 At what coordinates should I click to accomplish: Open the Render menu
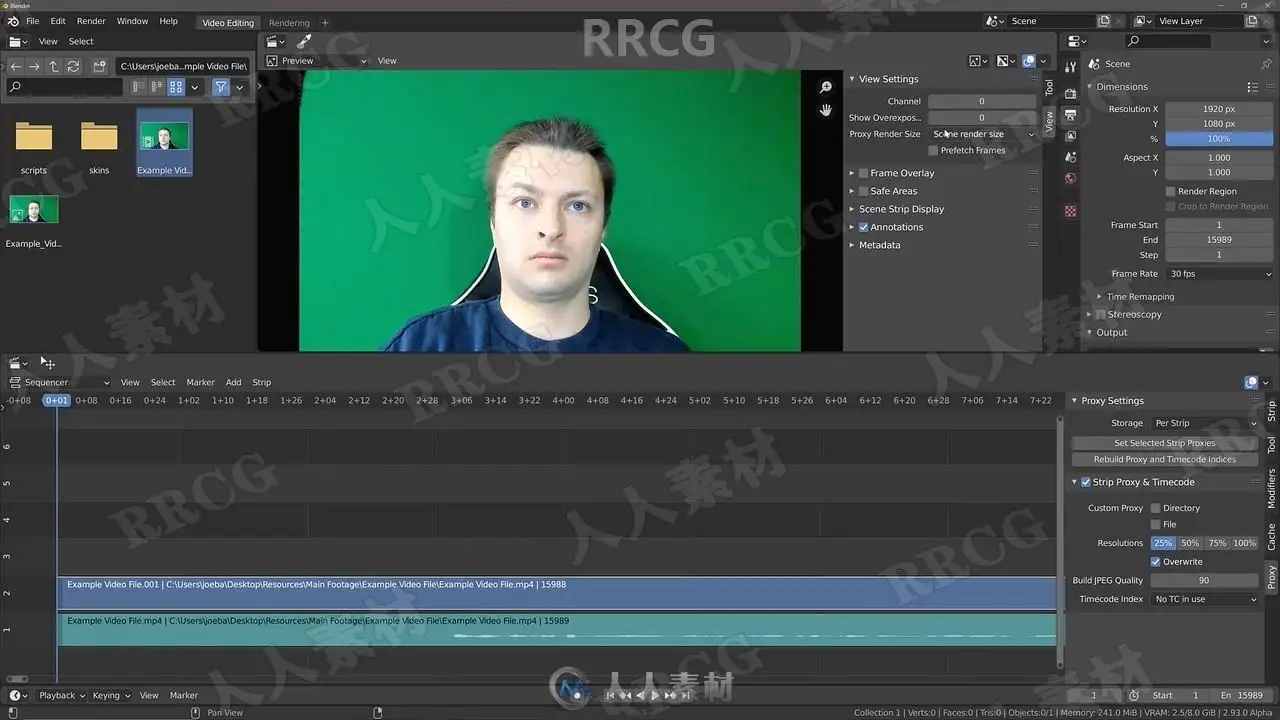pyautogui.click(x=91, y=21)
